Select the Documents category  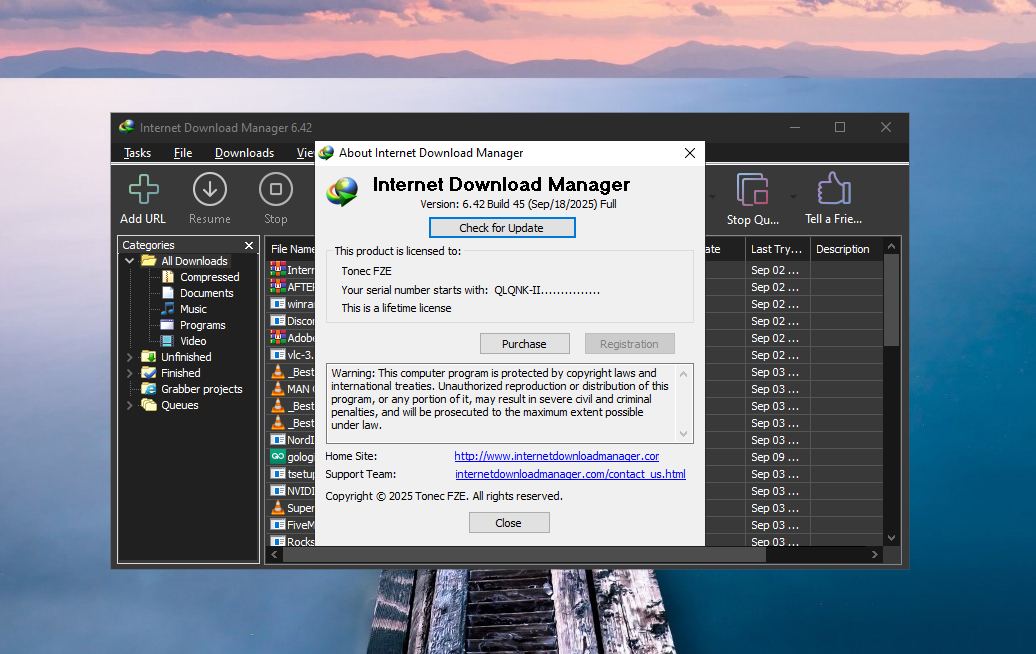point(207,293)
